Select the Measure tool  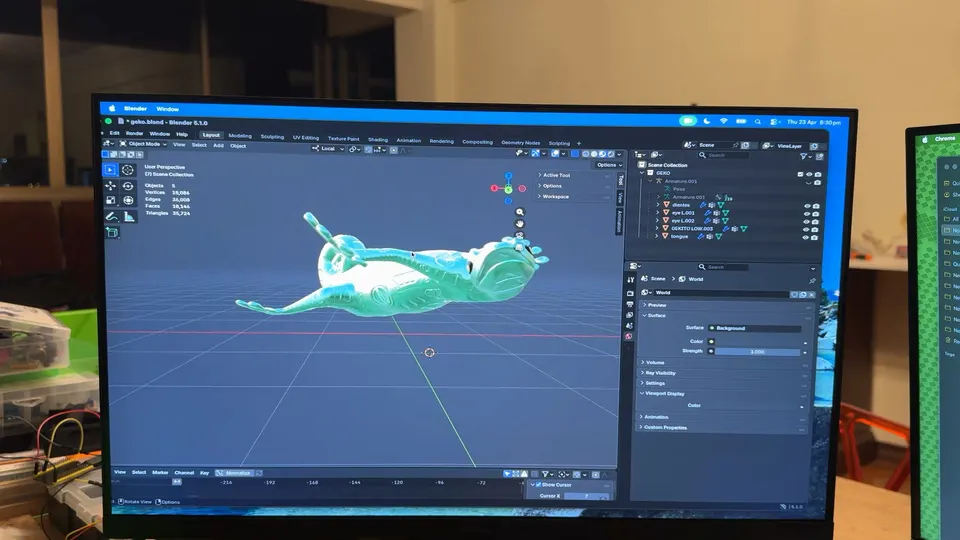(129, 216)
